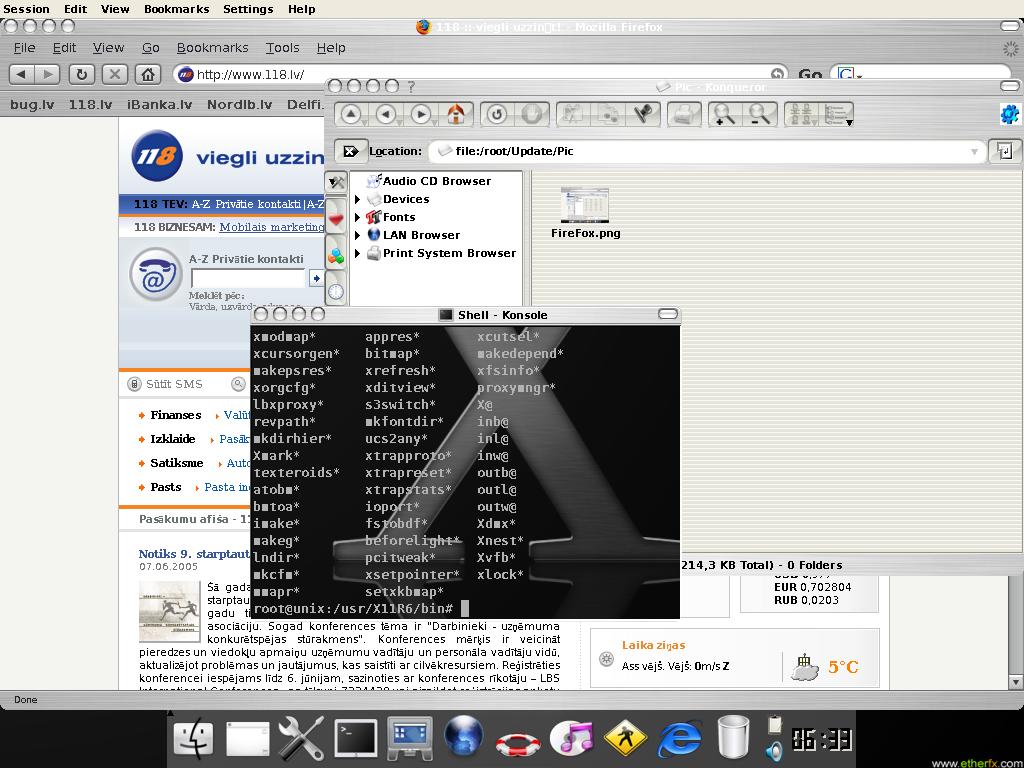Image resolution: width=1024 pixels, height=768 pixels.
Task: Click Konqueror's Cut scissors icon
Action: (573, 114)
